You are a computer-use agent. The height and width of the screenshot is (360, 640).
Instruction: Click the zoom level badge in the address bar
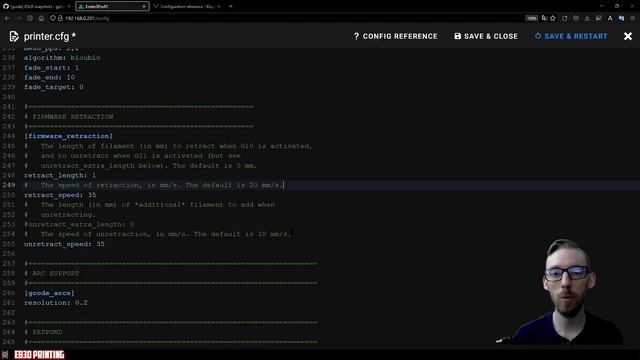(x=531, y=18)
